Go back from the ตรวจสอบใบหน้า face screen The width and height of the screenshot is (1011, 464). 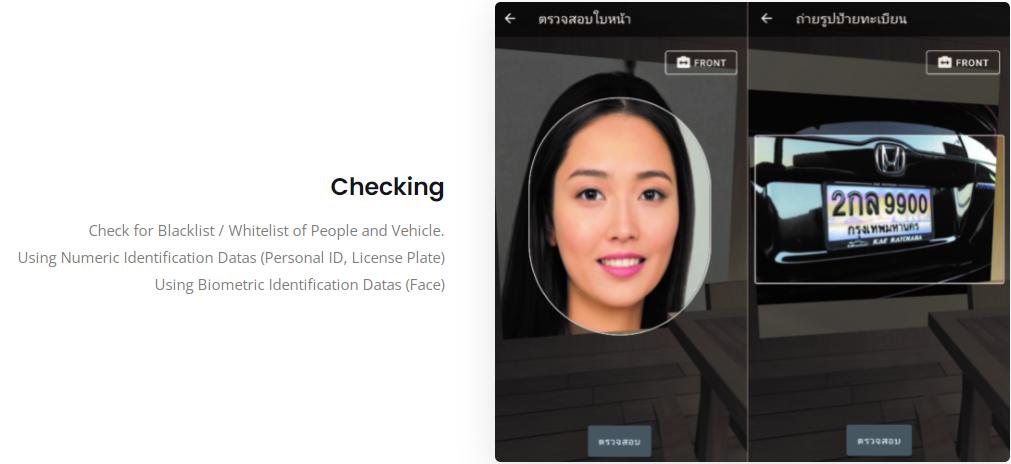click(510, 19)
